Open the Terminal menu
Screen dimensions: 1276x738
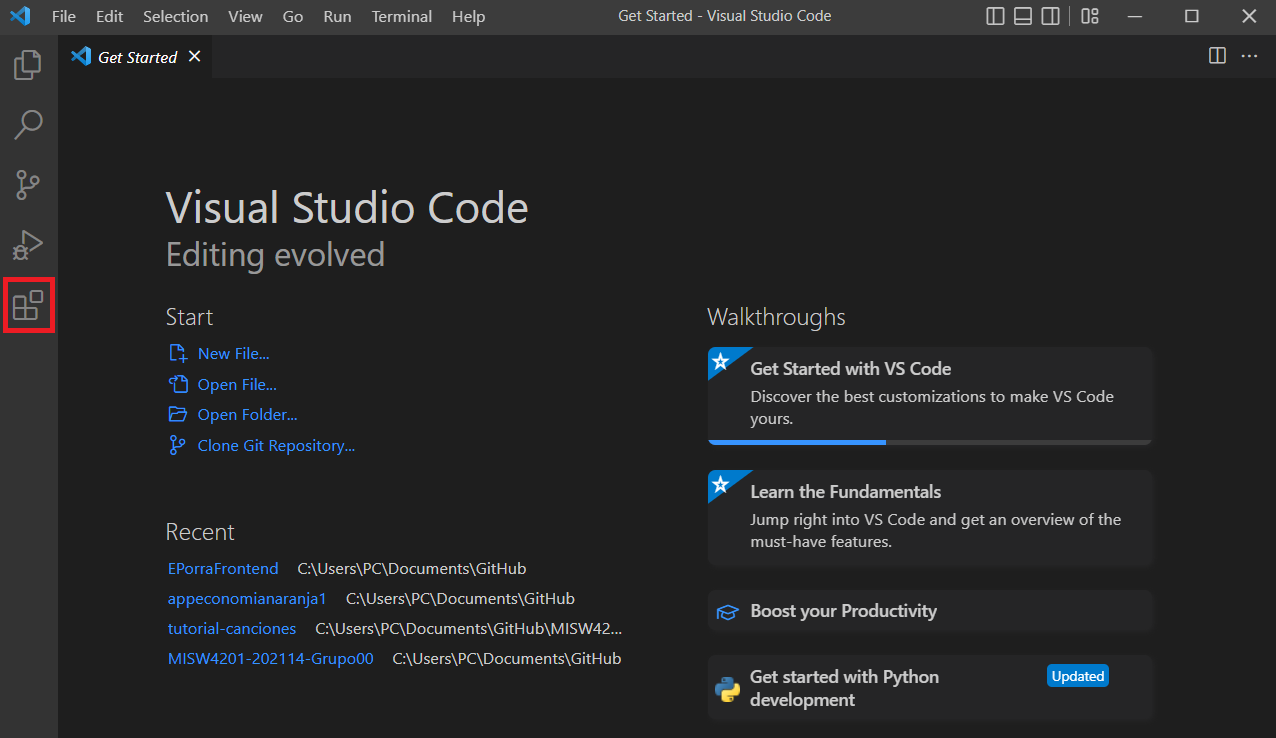point(401,16)
